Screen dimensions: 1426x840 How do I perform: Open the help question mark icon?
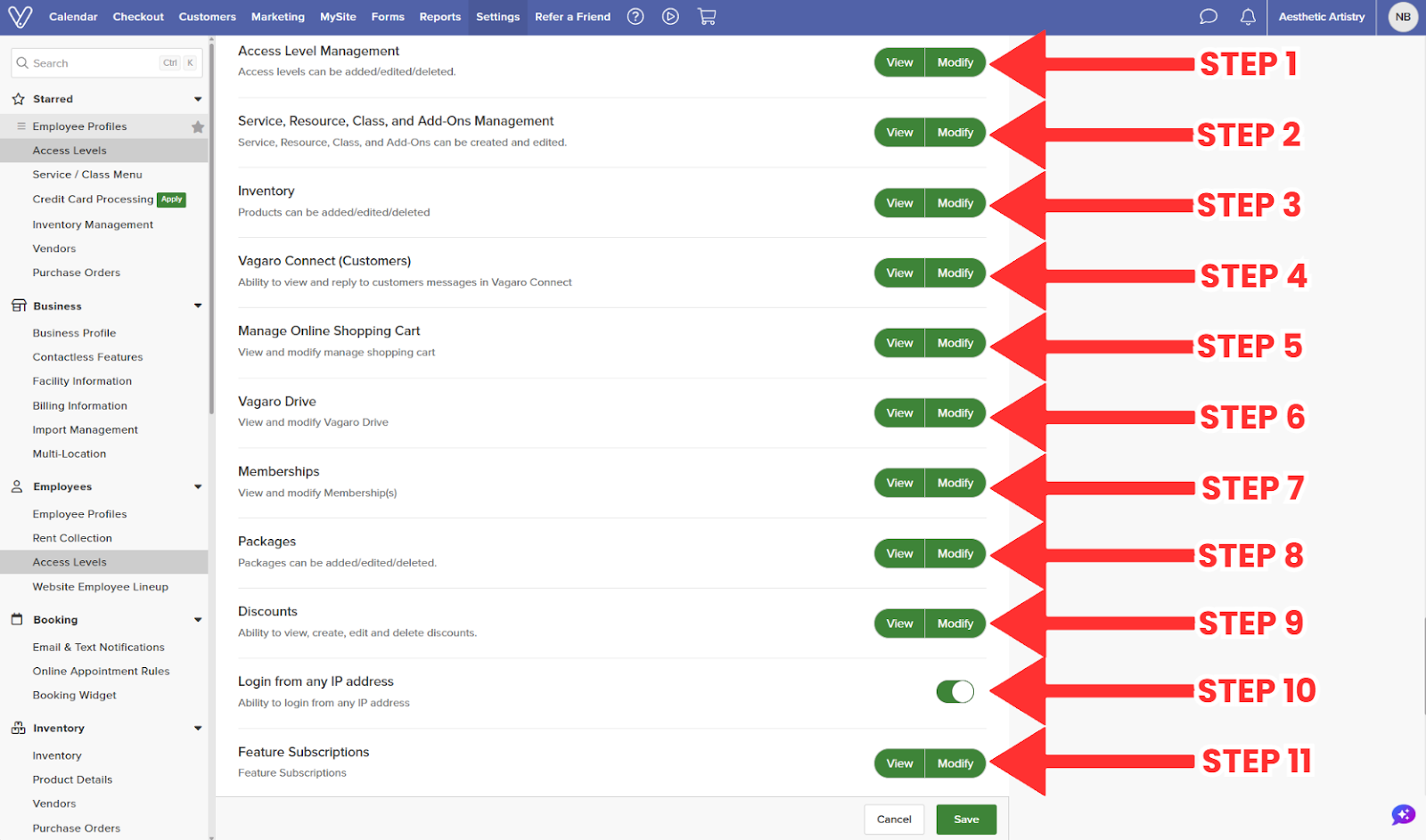[x=635, y=16]
